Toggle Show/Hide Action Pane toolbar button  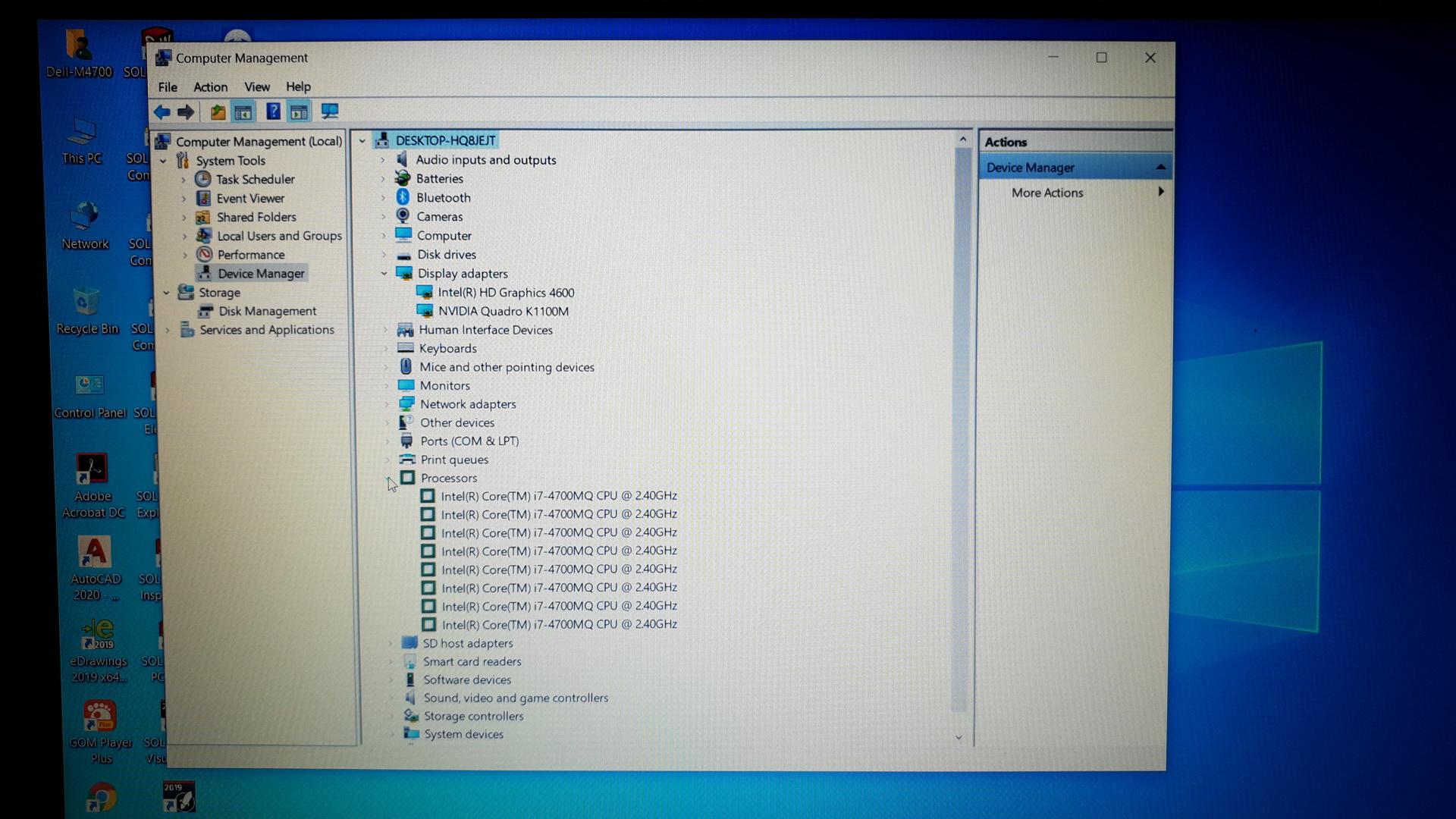pos(300,112)
